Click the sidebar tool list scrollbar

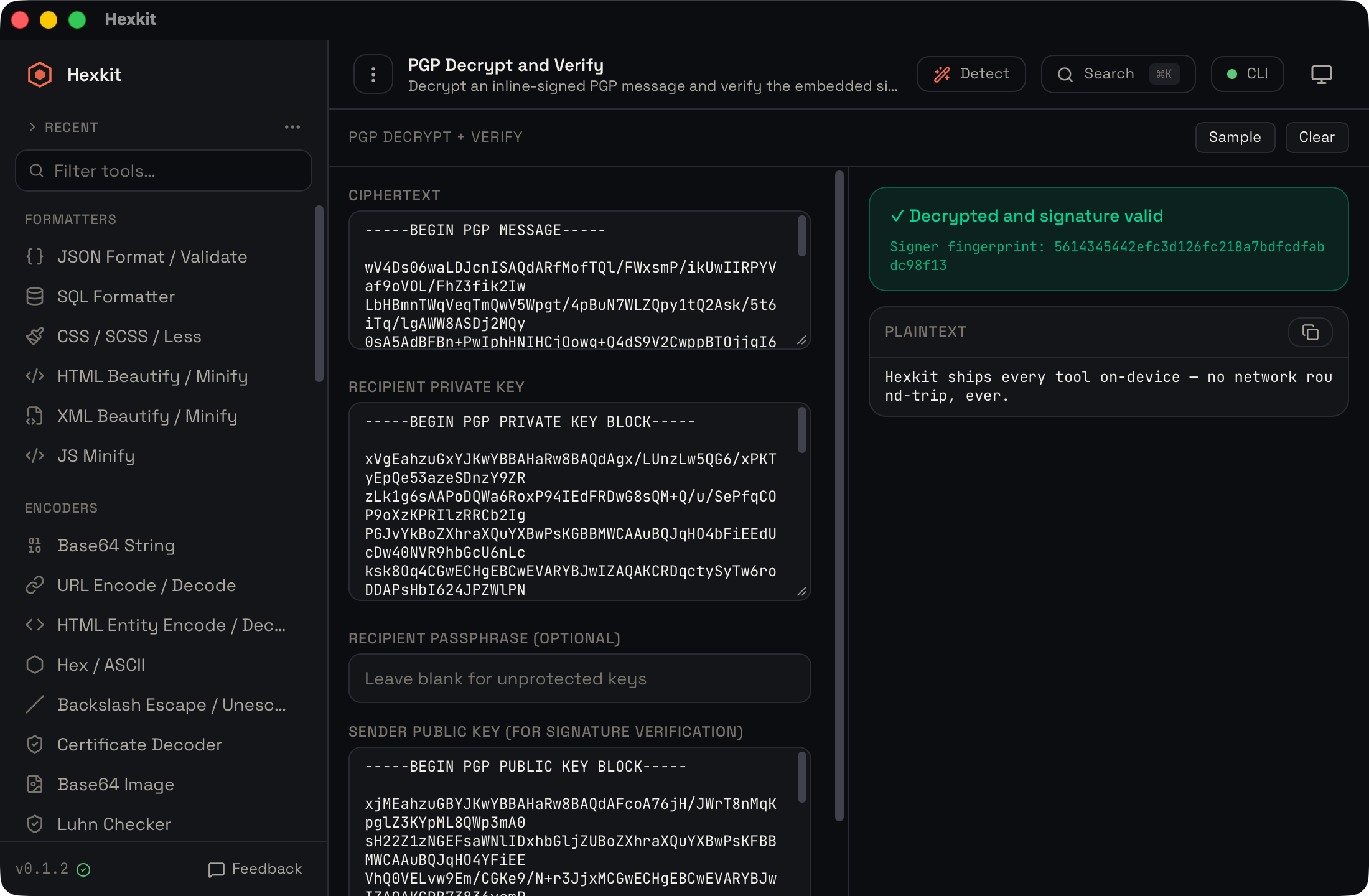(x=319, y=294)
